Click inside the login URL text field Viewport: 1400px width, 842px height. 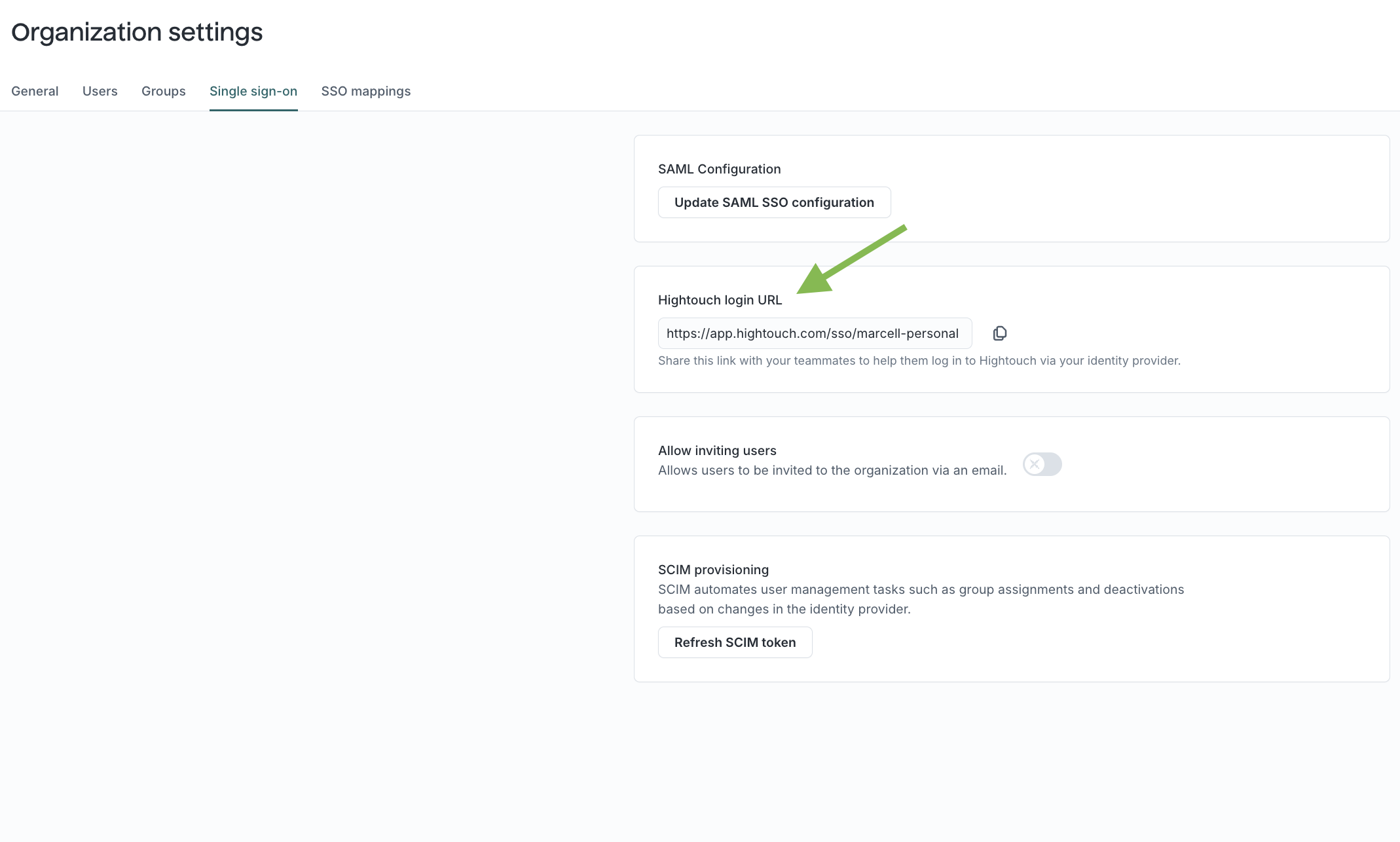pyautogui.click(x=814, y=333)
